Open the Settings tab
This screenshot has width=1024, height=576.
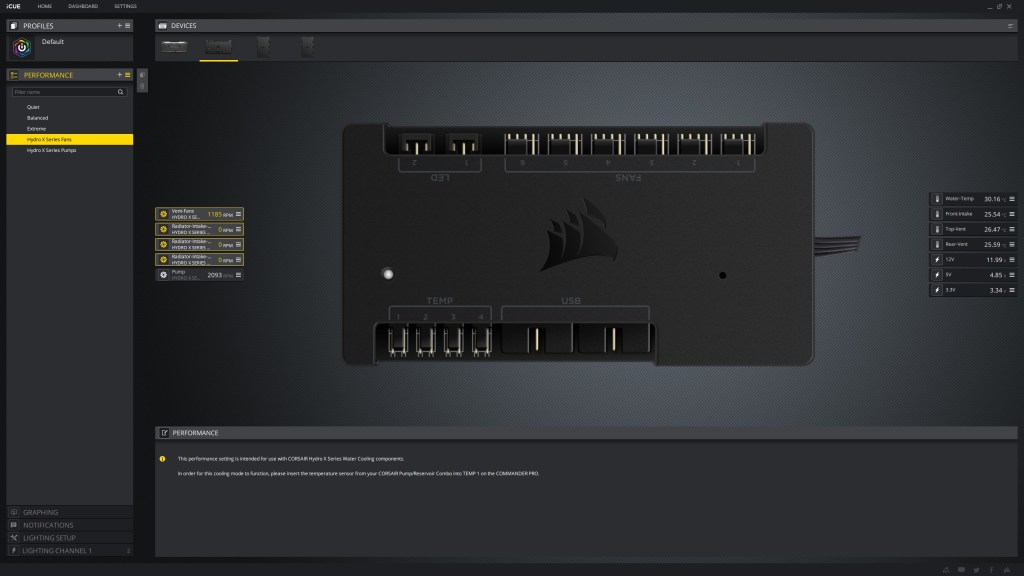(x=125, y=6)
